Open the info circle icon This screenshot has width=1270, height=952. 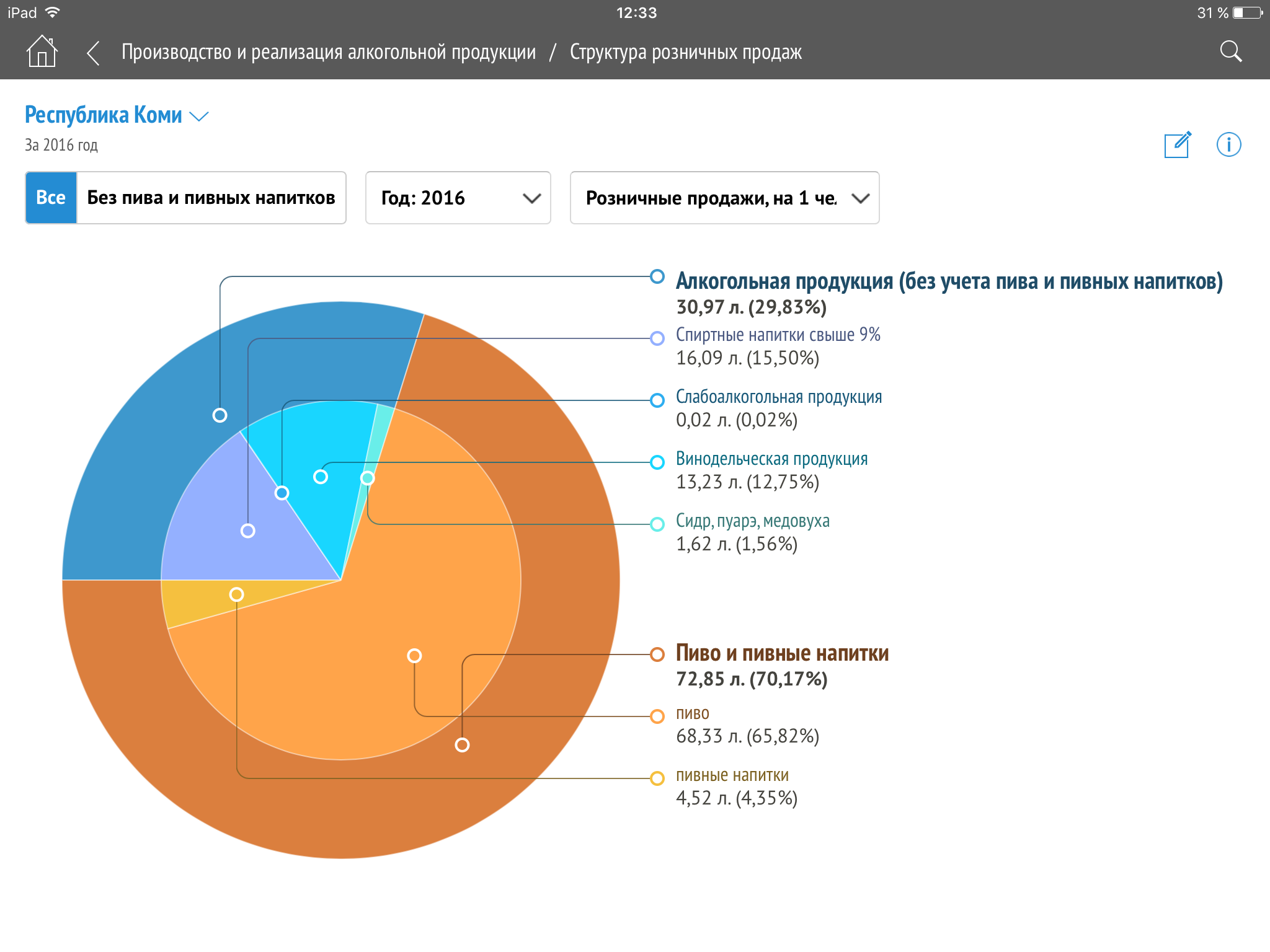click(x=1228, y=145)
